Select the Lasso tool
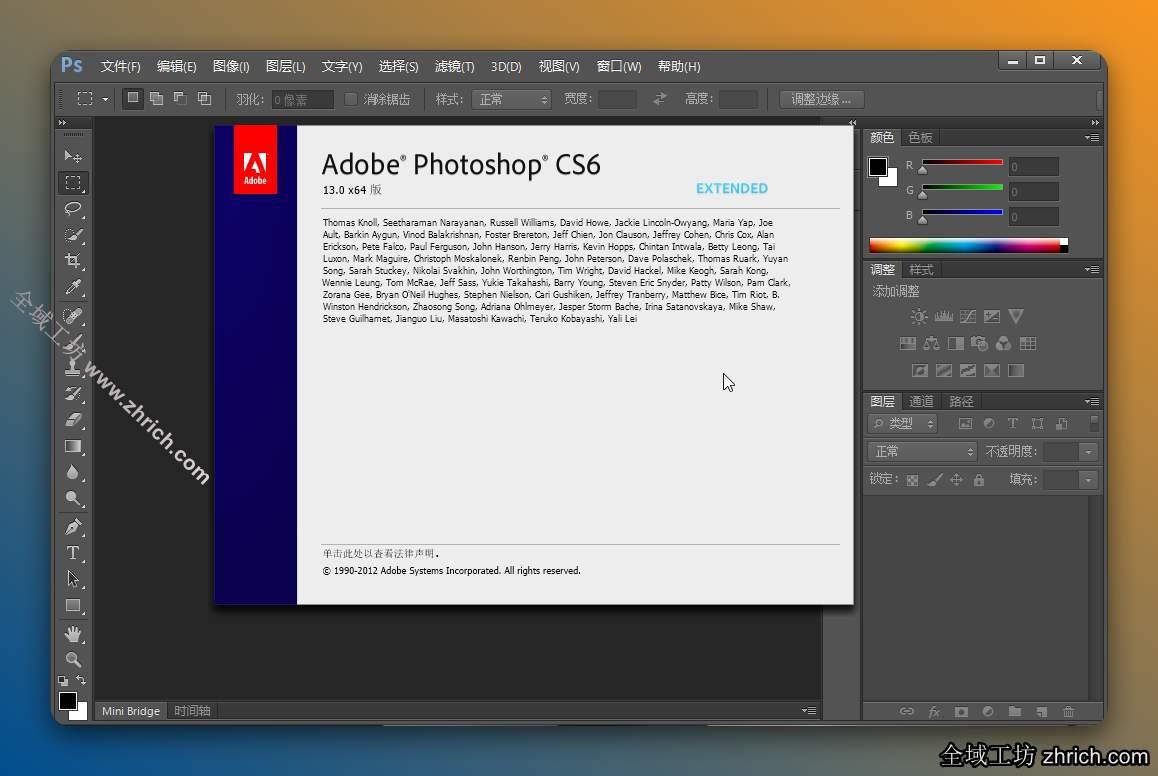 click(73, 209)
